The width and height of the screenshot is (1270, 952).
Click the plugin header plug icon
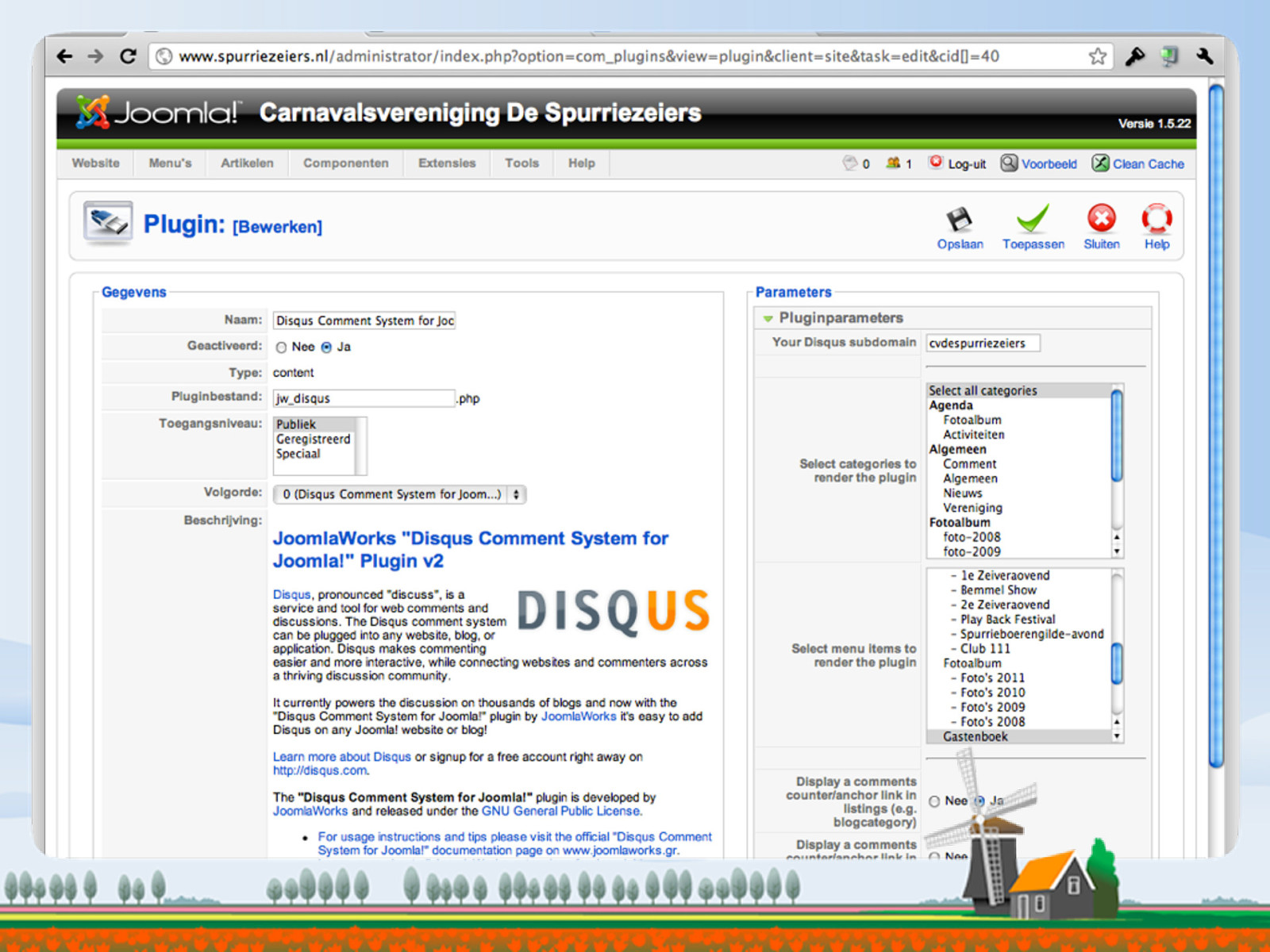108,223
